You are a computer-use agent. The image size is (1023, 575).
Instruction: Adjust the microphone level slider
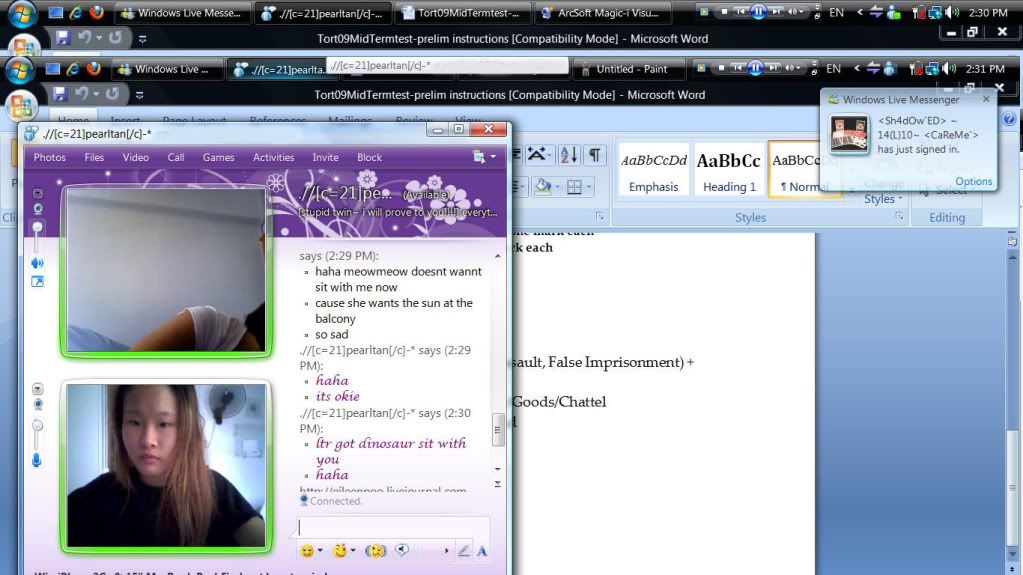point(37,427)
